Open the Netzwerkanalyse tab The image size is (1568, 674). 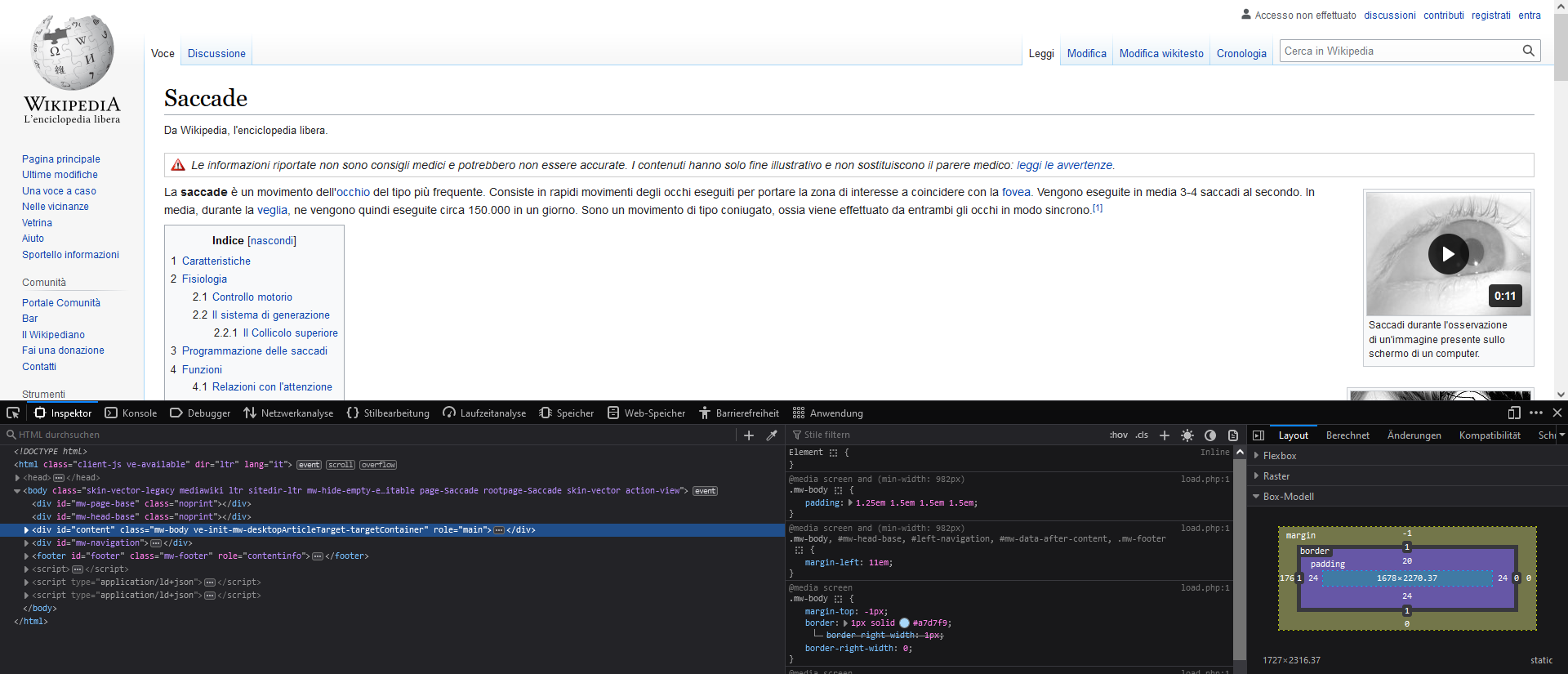pyautogui.click(x=288, y=413)
